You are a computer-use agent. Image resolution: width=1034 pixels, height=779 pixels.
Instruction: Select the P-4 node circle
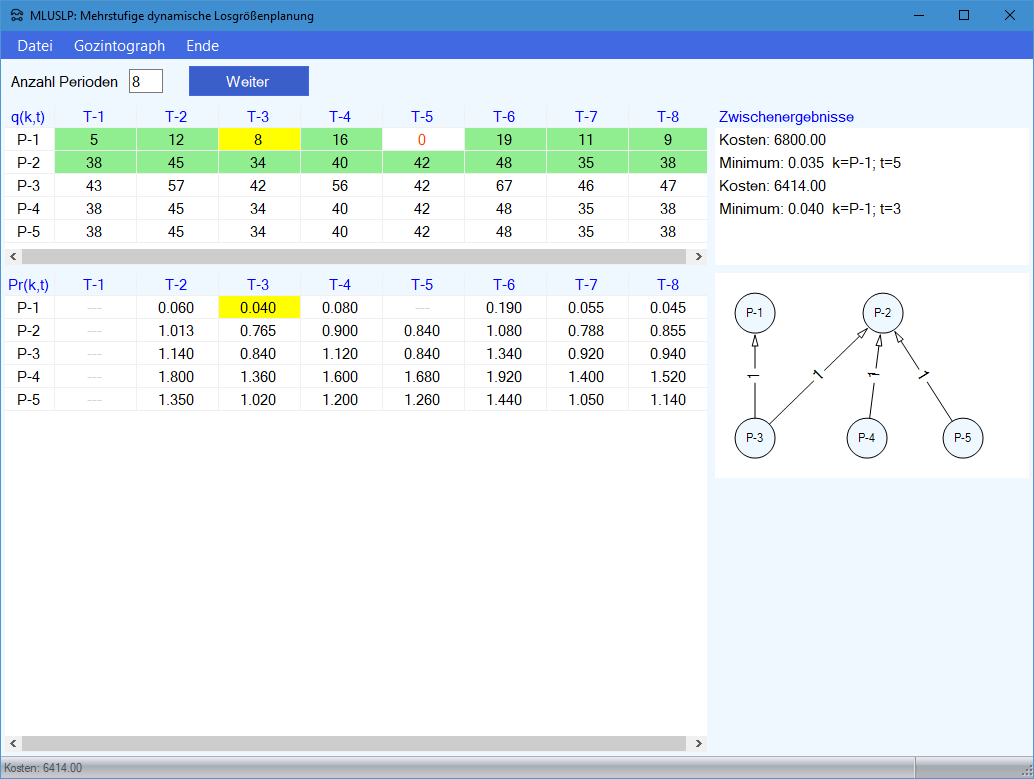tap(867, 437)
